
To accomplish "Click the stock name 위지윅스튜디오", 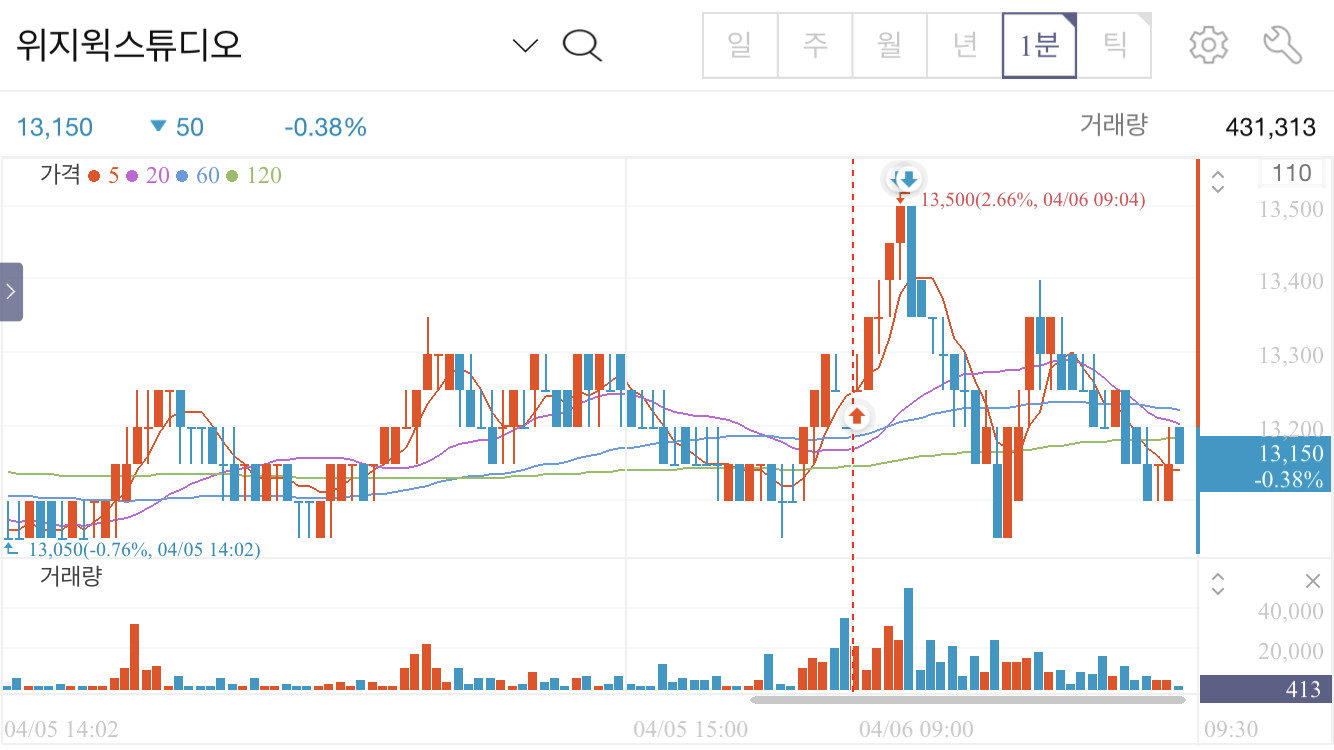I will (x=129, y=45).
